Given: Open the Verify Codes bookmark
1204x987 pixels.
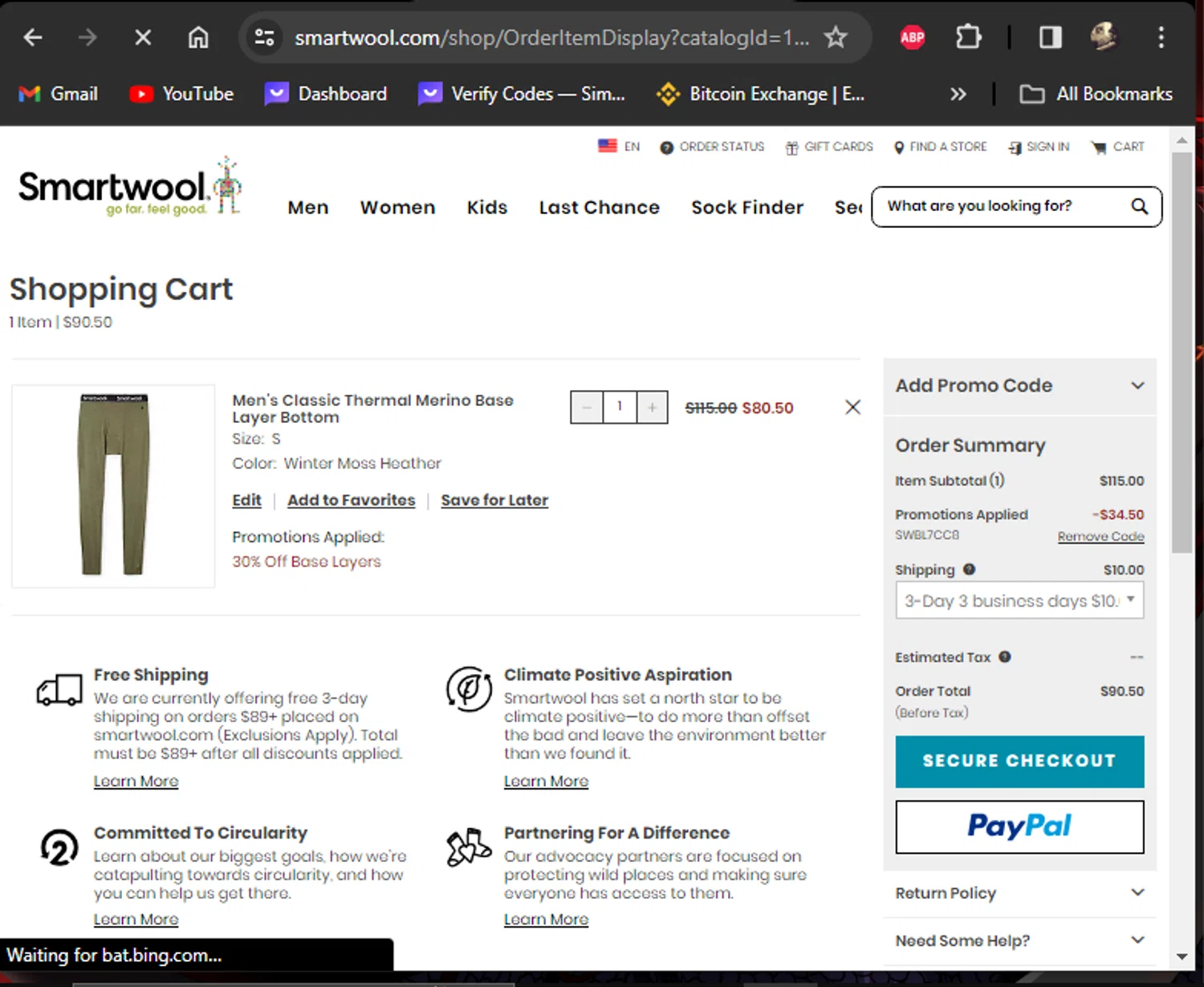Looking at the screenshot, I should point(522,94).
